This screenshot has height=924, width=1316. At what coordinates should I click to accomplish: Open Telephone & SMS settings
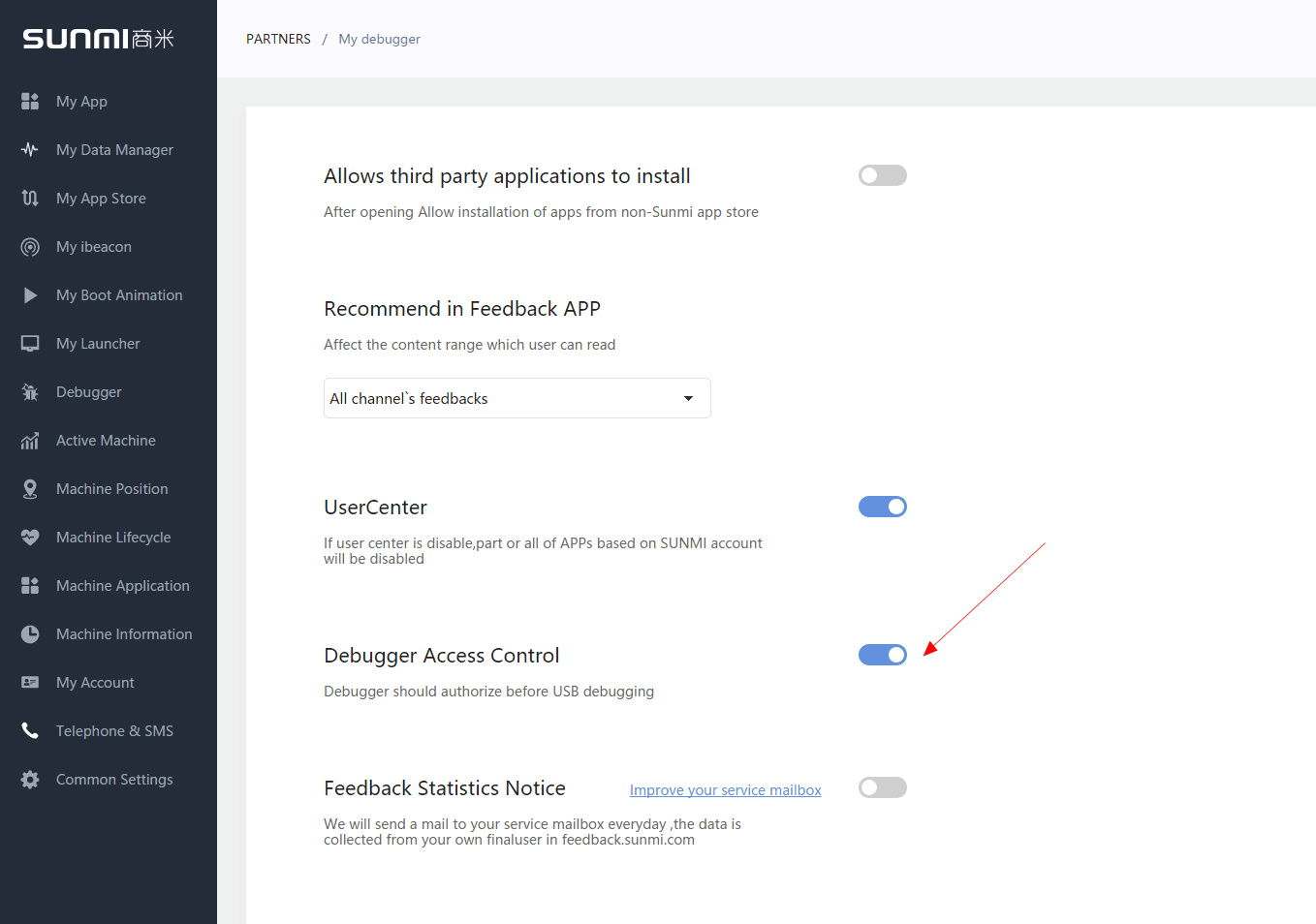114,730
